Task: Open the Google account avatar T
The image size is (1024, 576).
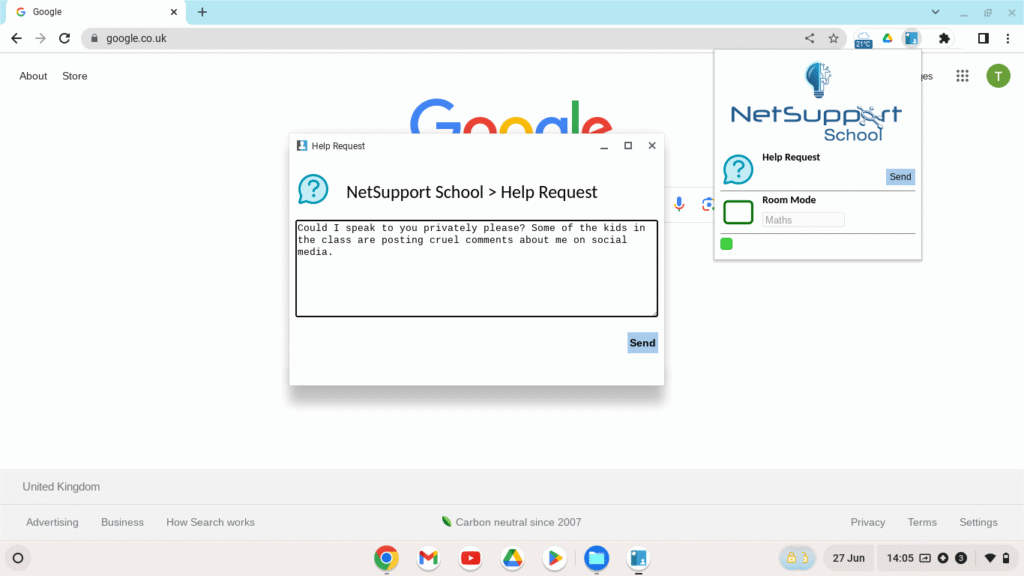Action: 998,76
